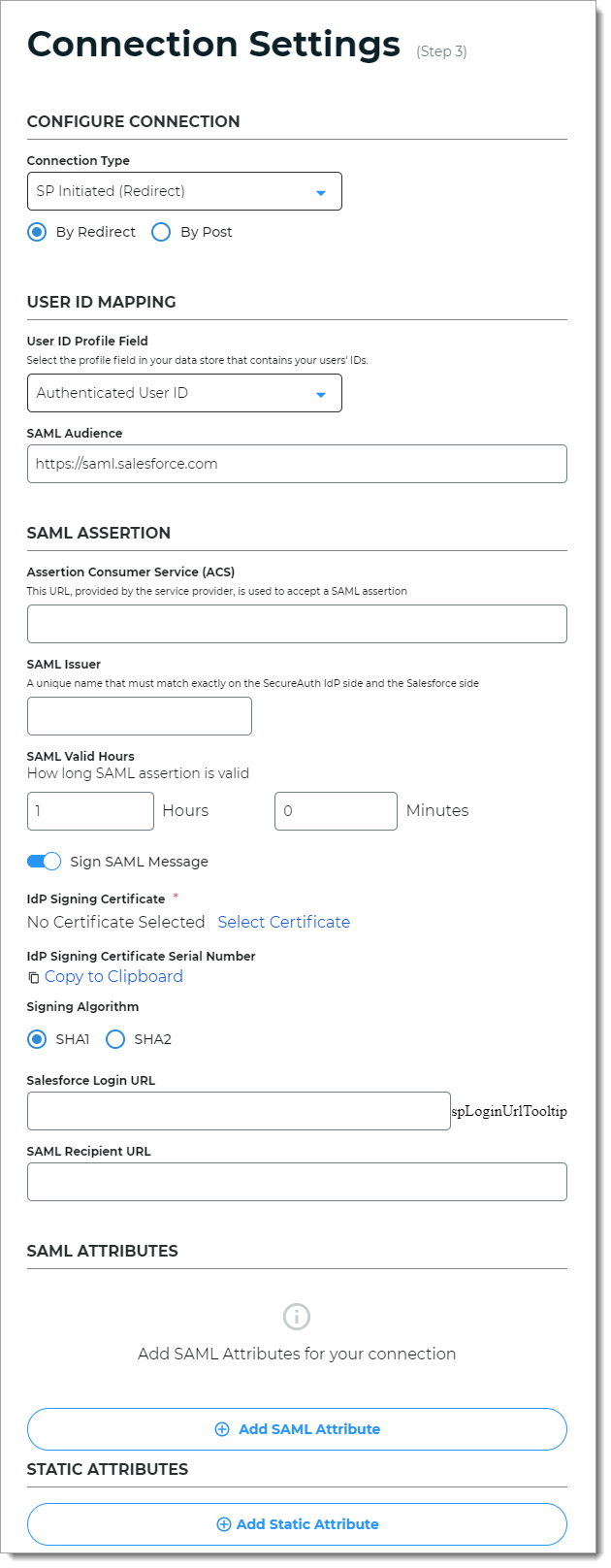The height and width of the screenshot is (1568, 611).
Task: Open the User ID Profile Field dropdown
Action: click(184, 393)
